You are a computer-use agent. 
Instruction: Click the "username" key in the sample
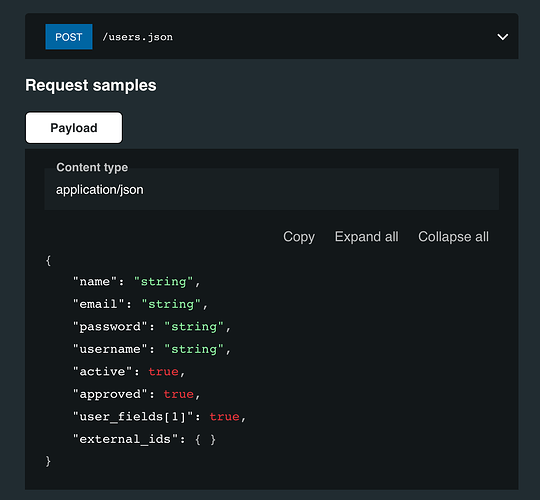110,349
